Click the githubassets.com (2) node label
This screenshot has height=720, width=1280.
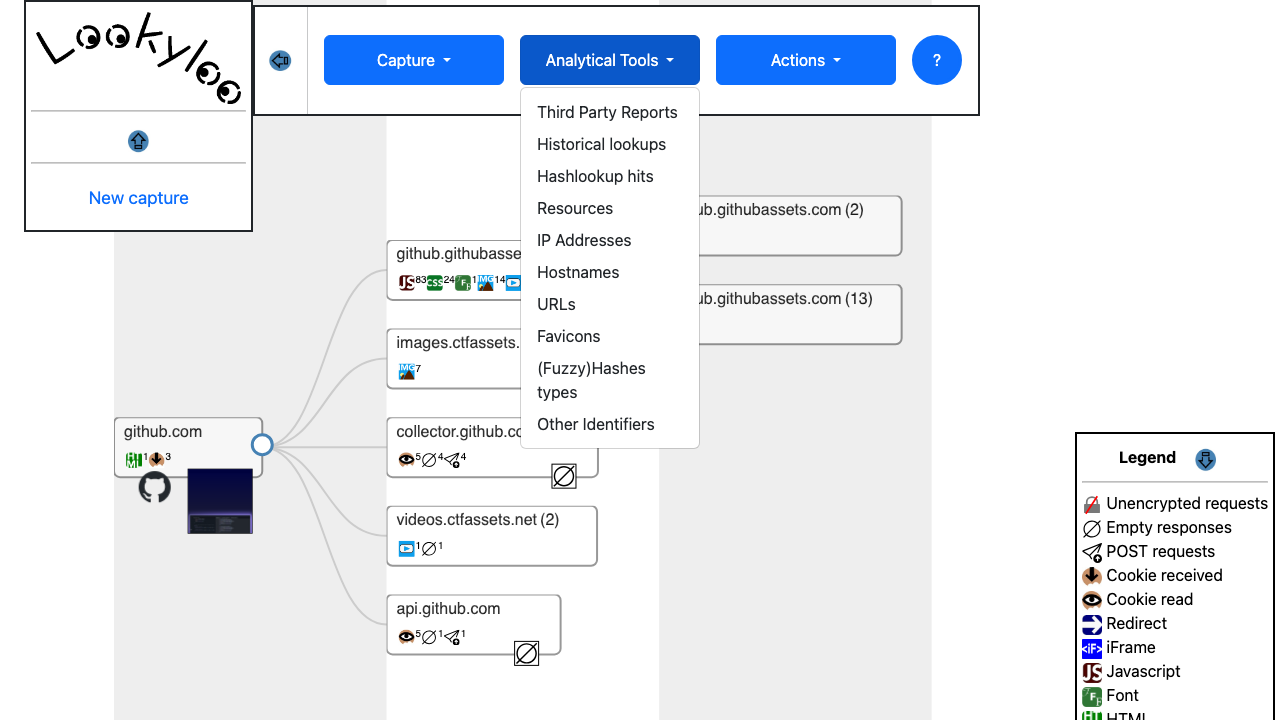(x=782, y=210)
